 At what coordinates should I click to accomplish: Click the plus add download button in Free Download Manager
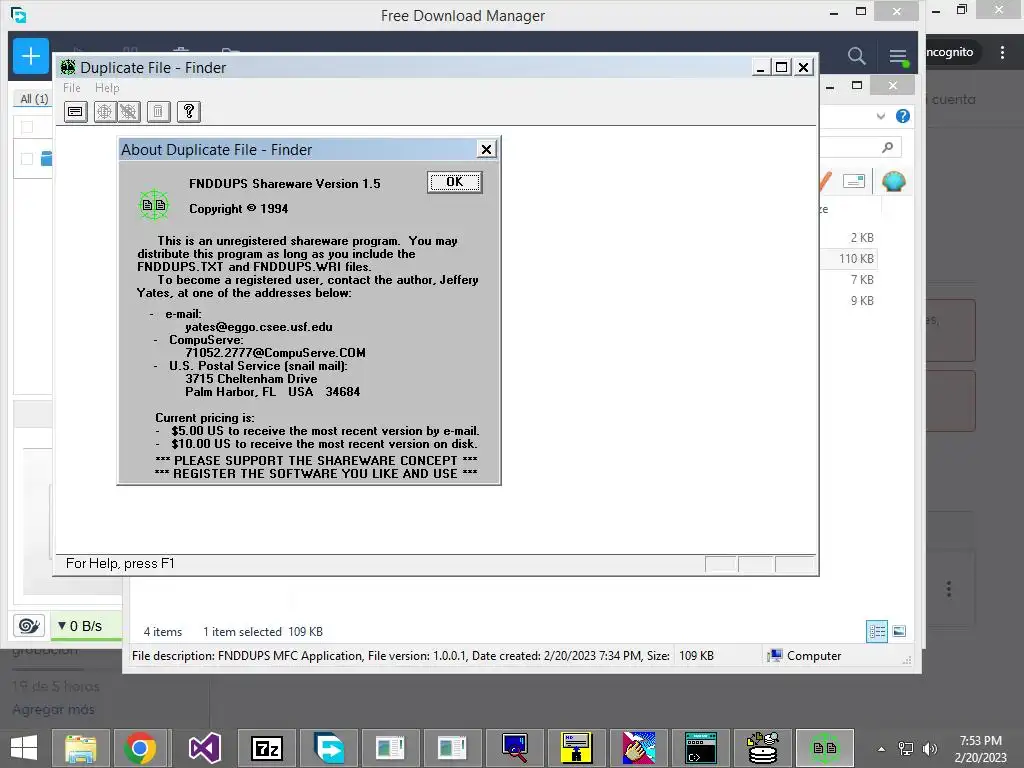pyautogui.click(x=31, y=56)
